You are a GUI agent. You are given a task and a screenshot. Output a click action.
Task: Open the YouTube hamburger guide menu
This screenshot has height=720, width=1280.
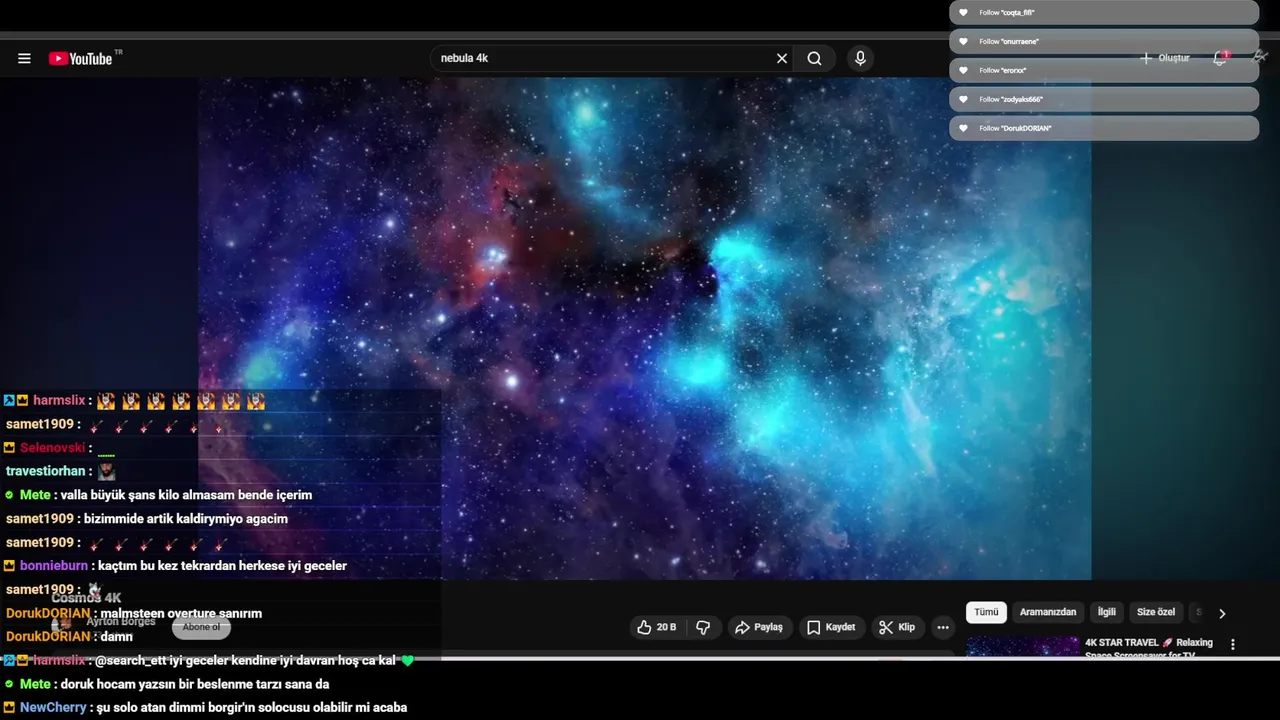(24, 59)
